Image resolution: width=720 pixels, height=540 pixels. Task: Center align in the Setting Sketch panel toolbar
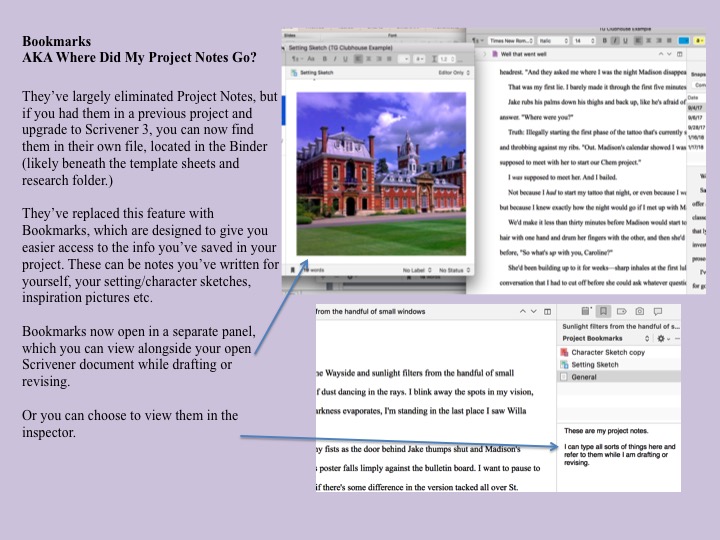tap(368, 59)
